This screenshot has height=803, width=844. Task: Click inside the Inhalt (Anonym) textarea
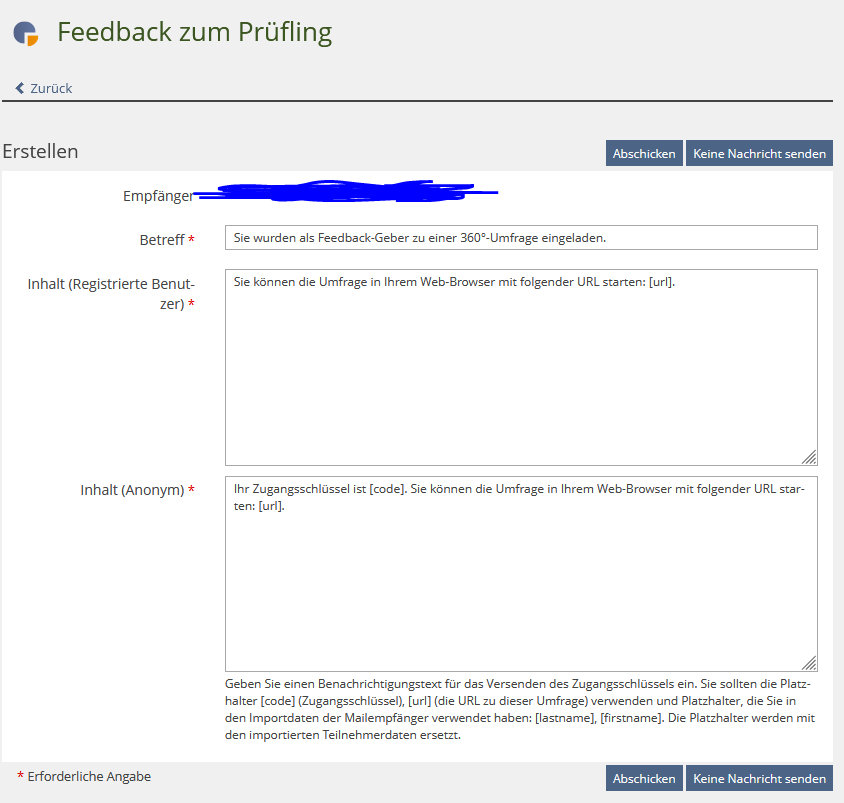coord(521,574)
